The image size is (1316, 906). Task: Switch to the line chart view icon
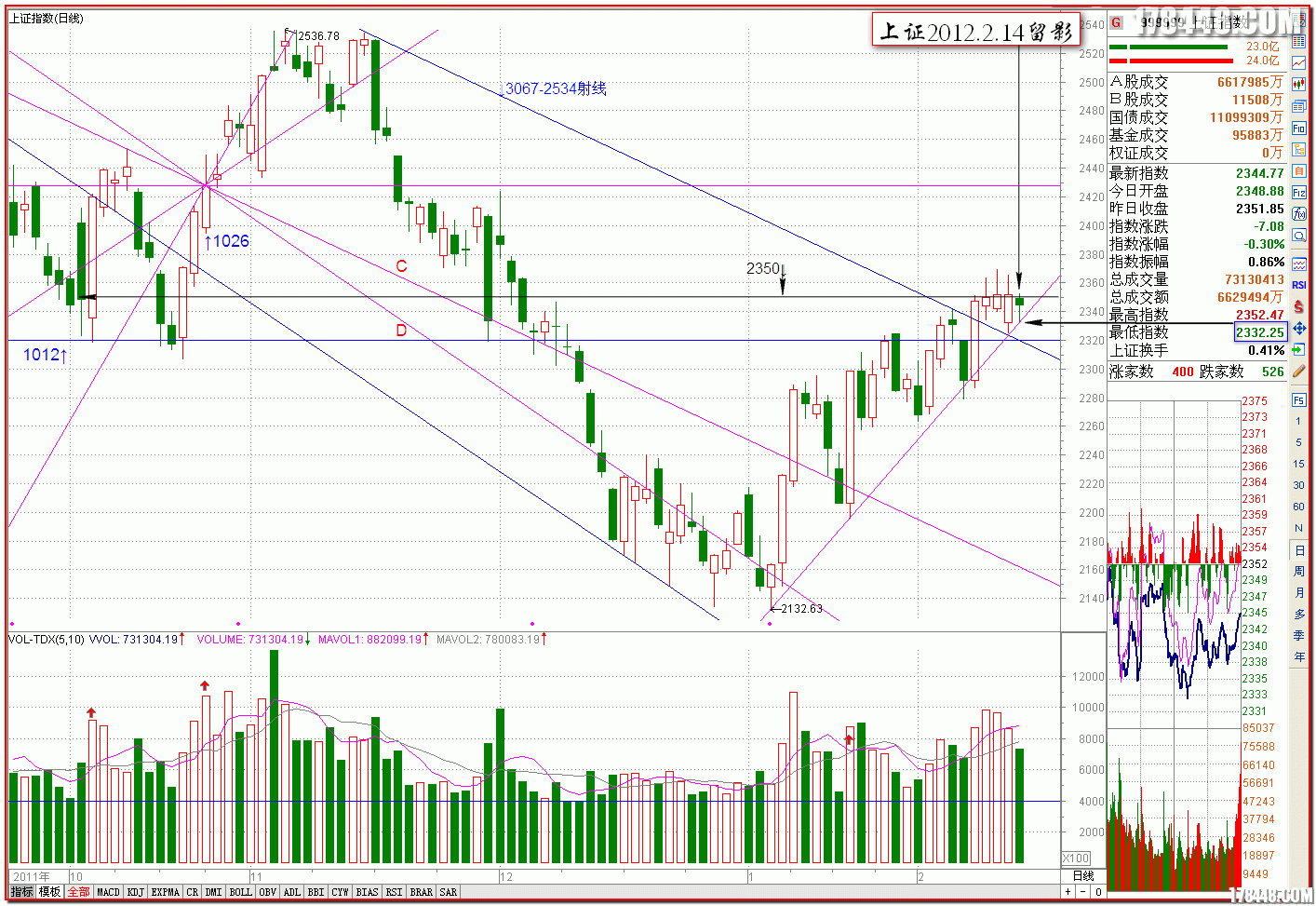pos(1299,63)
